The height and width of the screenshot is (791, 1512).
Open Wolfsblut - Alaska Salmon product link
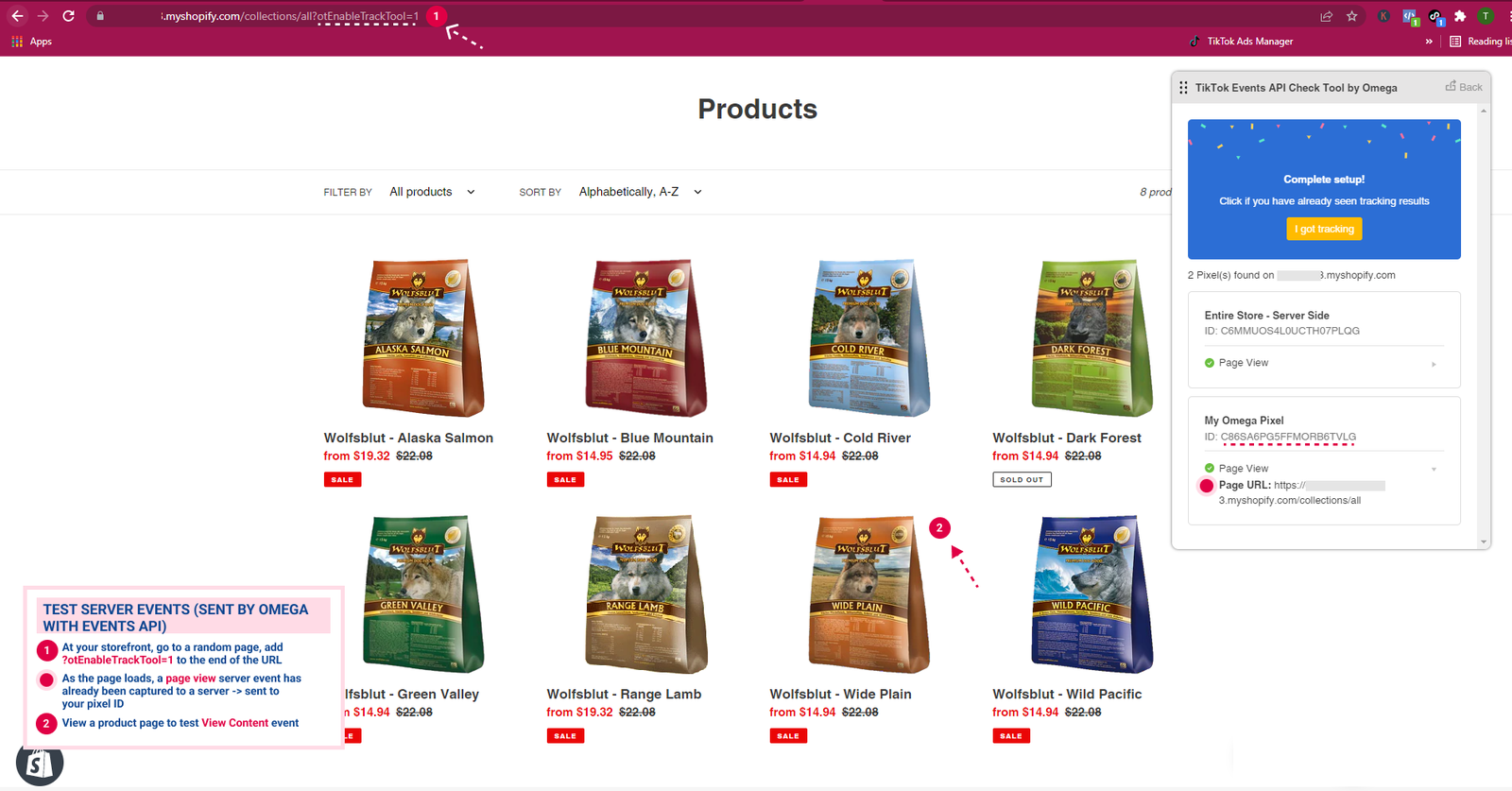[x=408, y=438]
